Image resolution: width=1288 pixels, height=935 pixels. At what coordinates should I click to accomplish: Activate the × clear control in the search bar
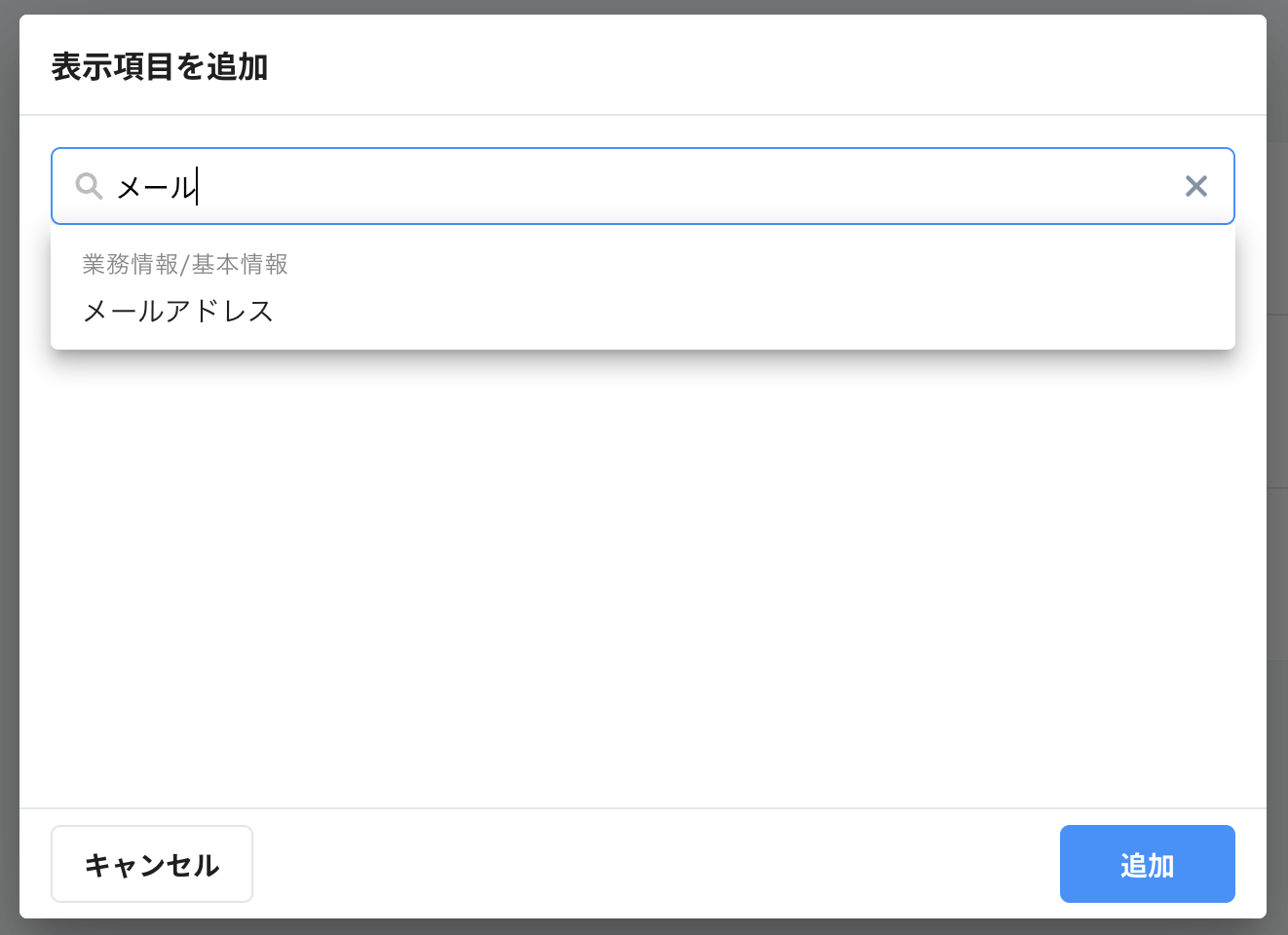1196,186
